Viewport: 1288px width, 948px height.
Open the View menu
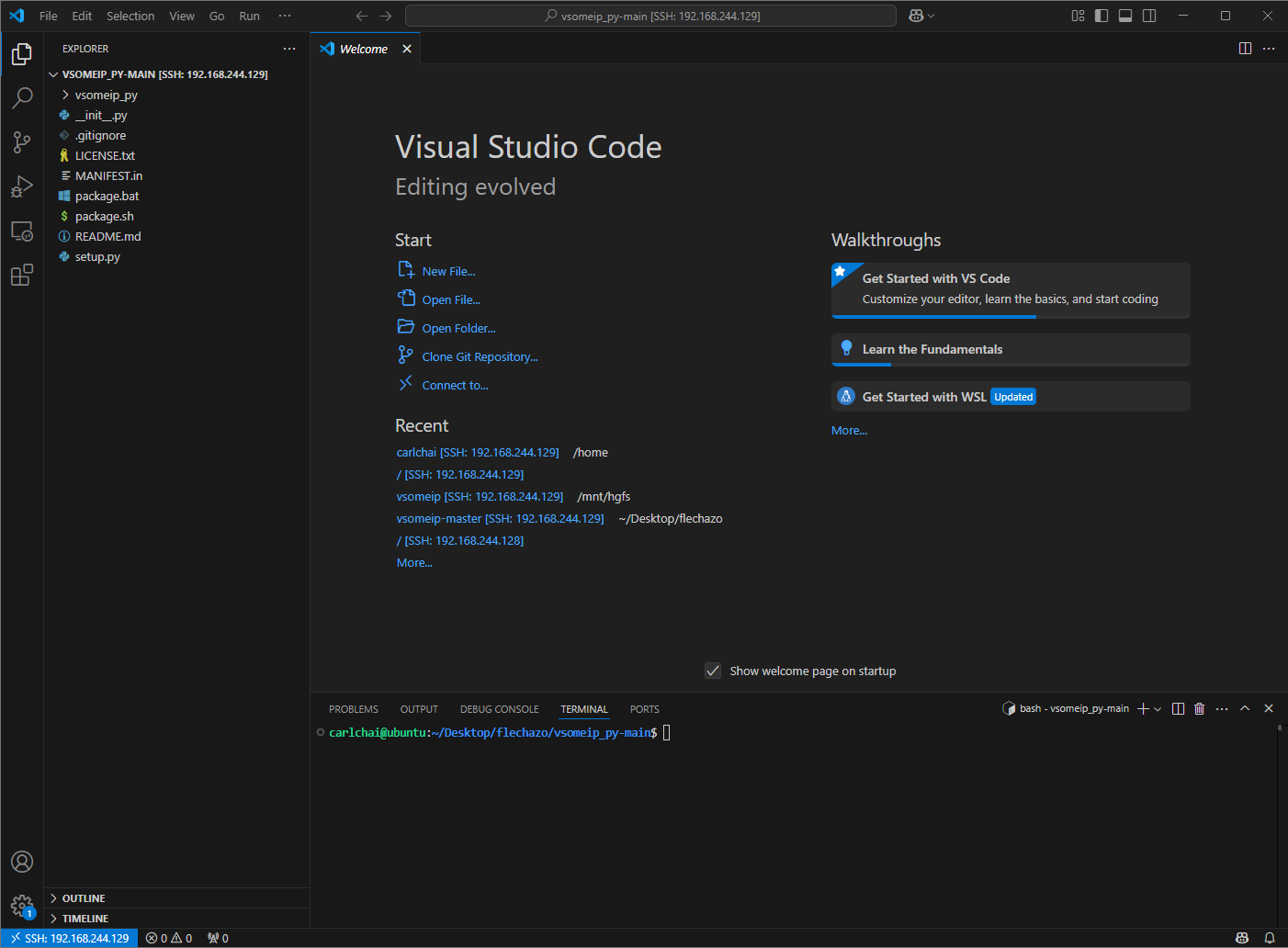[182, 16]
